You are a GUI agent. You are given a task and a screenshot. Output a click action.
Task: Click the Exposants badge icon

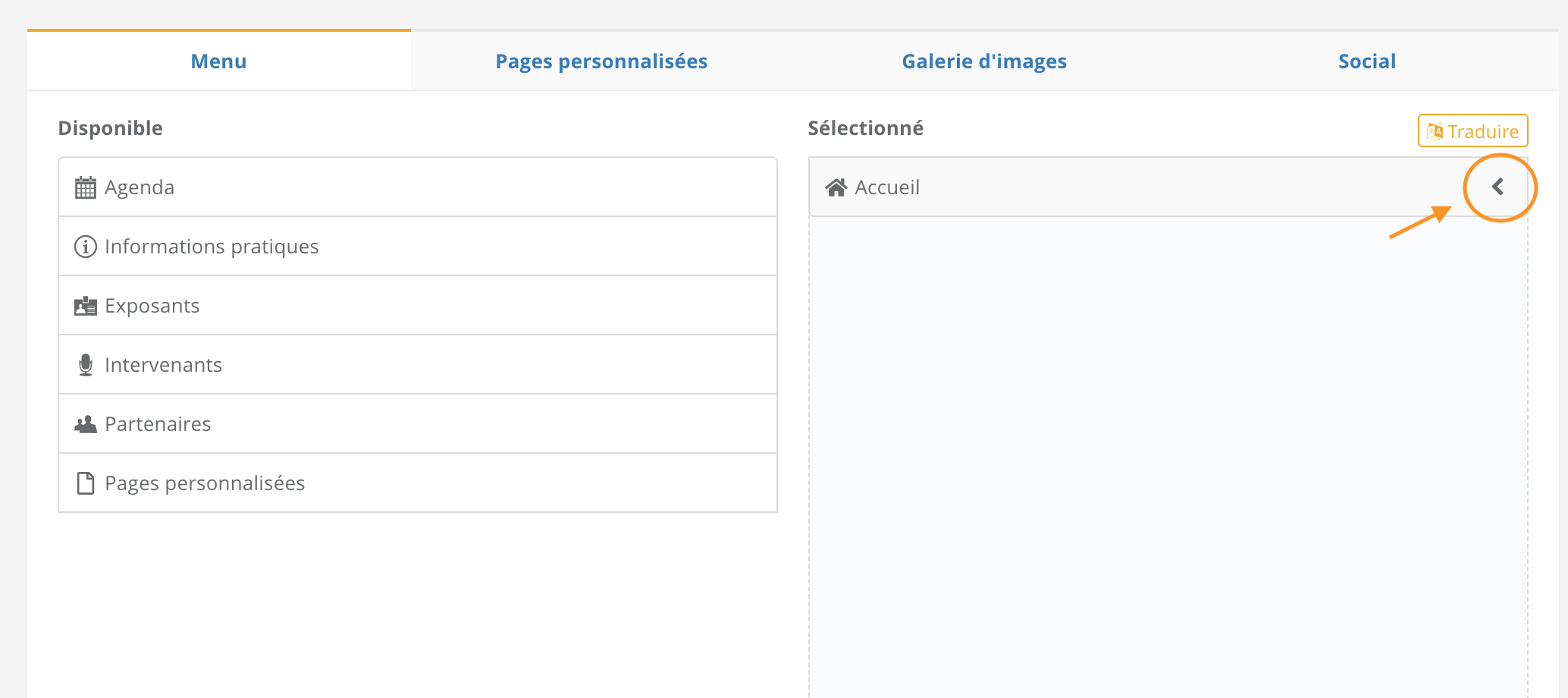86,306
